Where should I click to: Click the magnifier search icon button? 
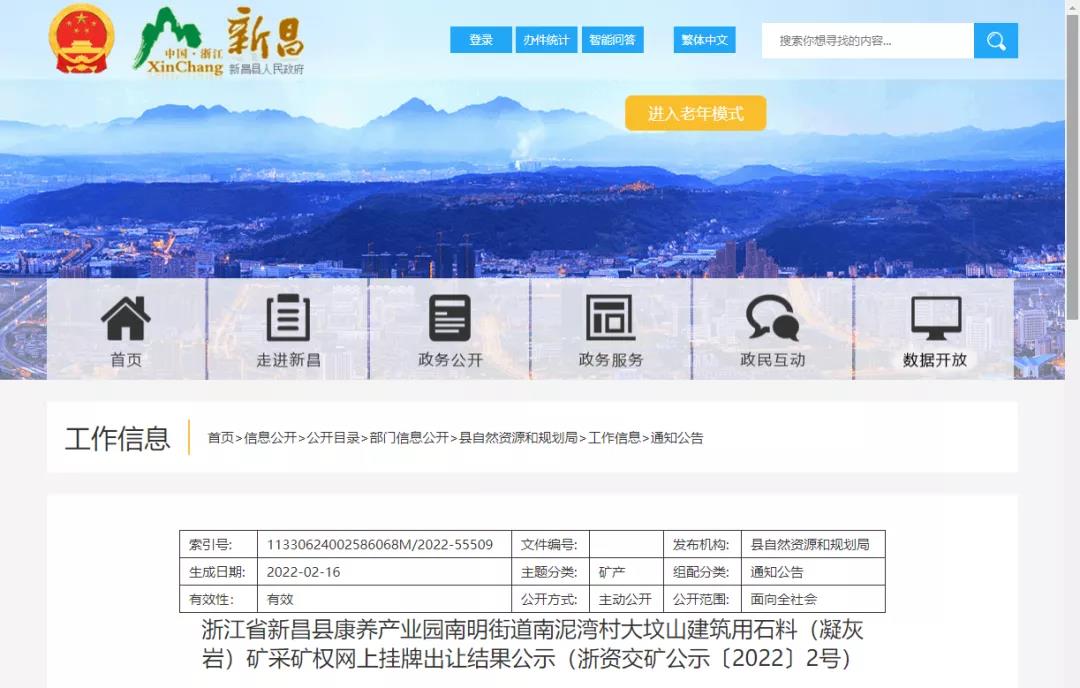tap(995, 41)
